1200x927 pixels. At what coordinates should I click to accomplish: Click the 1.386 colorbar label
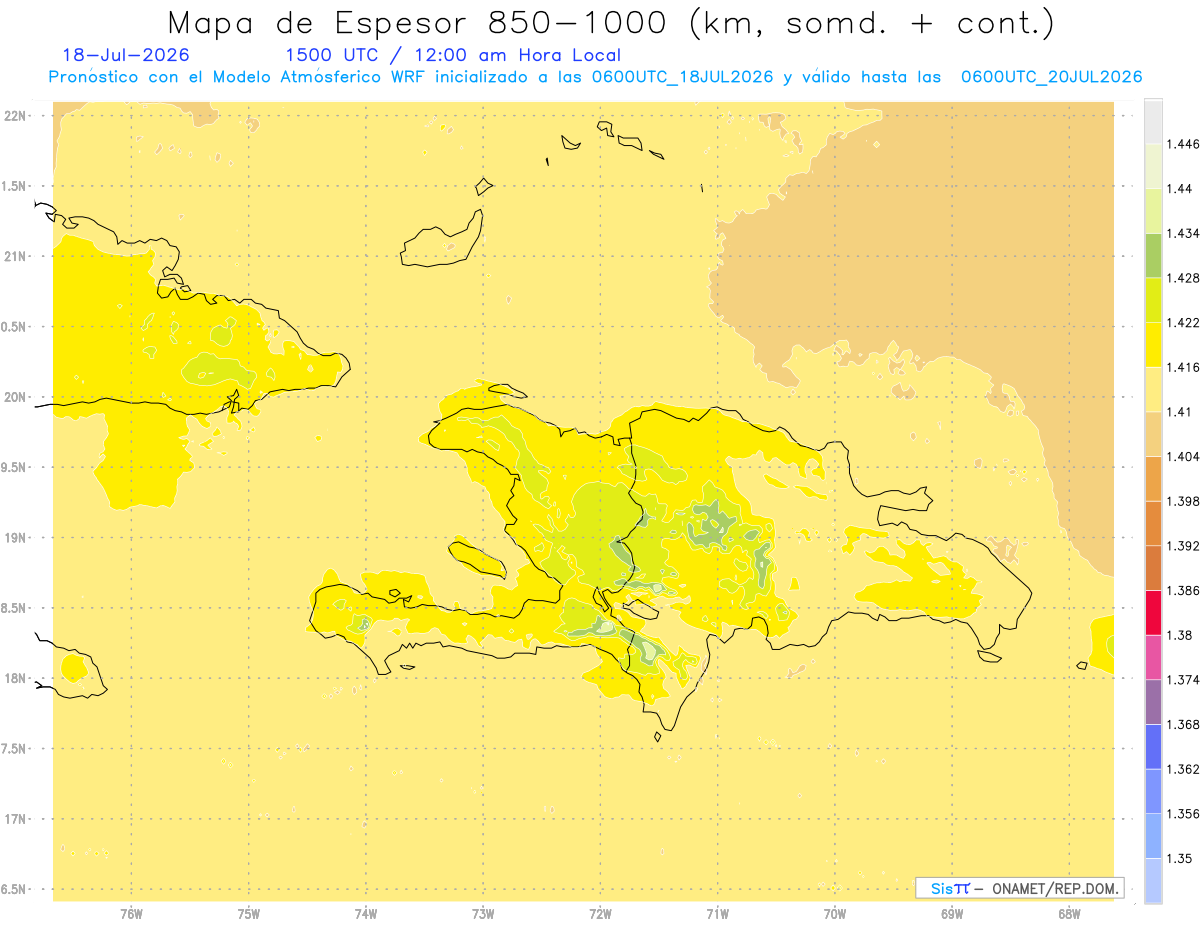[1183, 590]
